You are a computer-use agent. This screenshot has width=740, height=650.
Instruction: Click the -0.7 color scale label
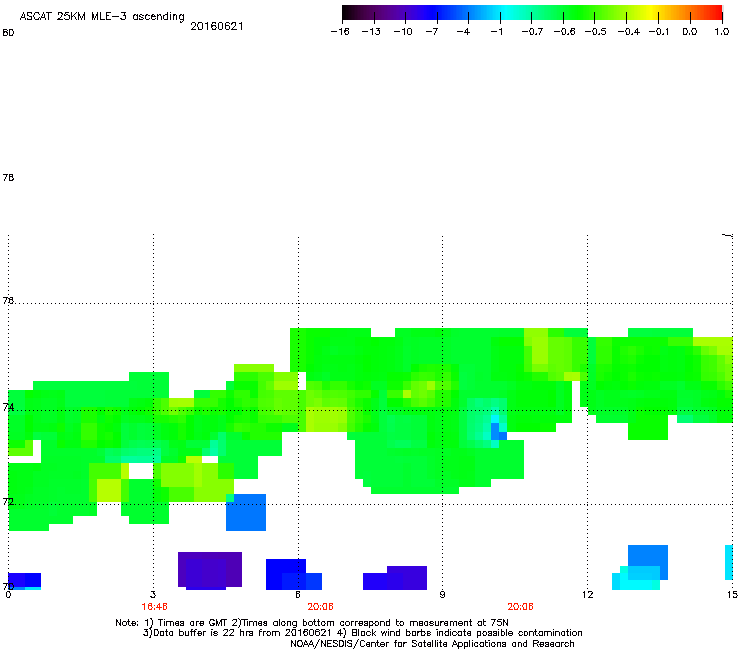[532, 32]
